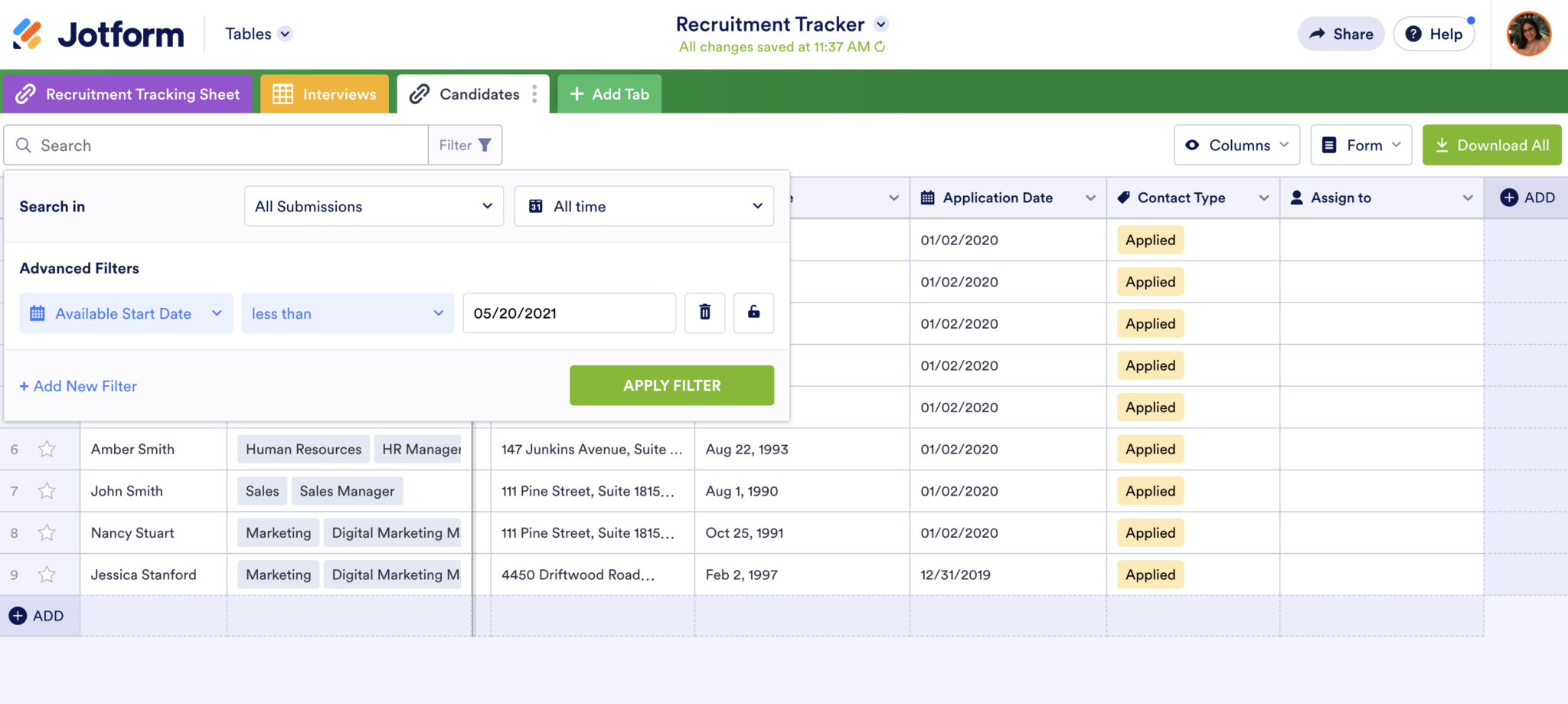Edit the 05/20/2021 date field
The image size is (1568, 704).
point(569,313)
